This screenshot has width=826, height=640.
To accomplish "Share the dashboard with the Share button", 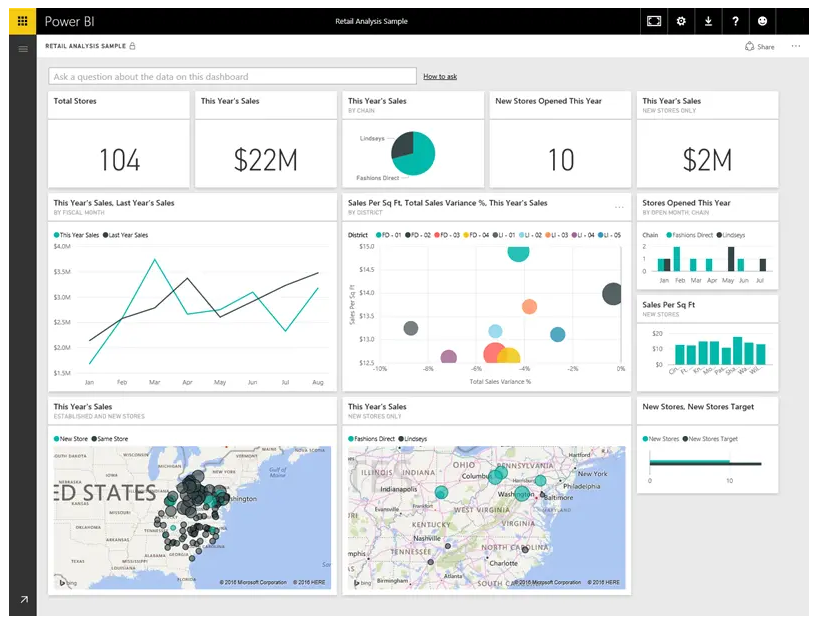I will [760, 46].
